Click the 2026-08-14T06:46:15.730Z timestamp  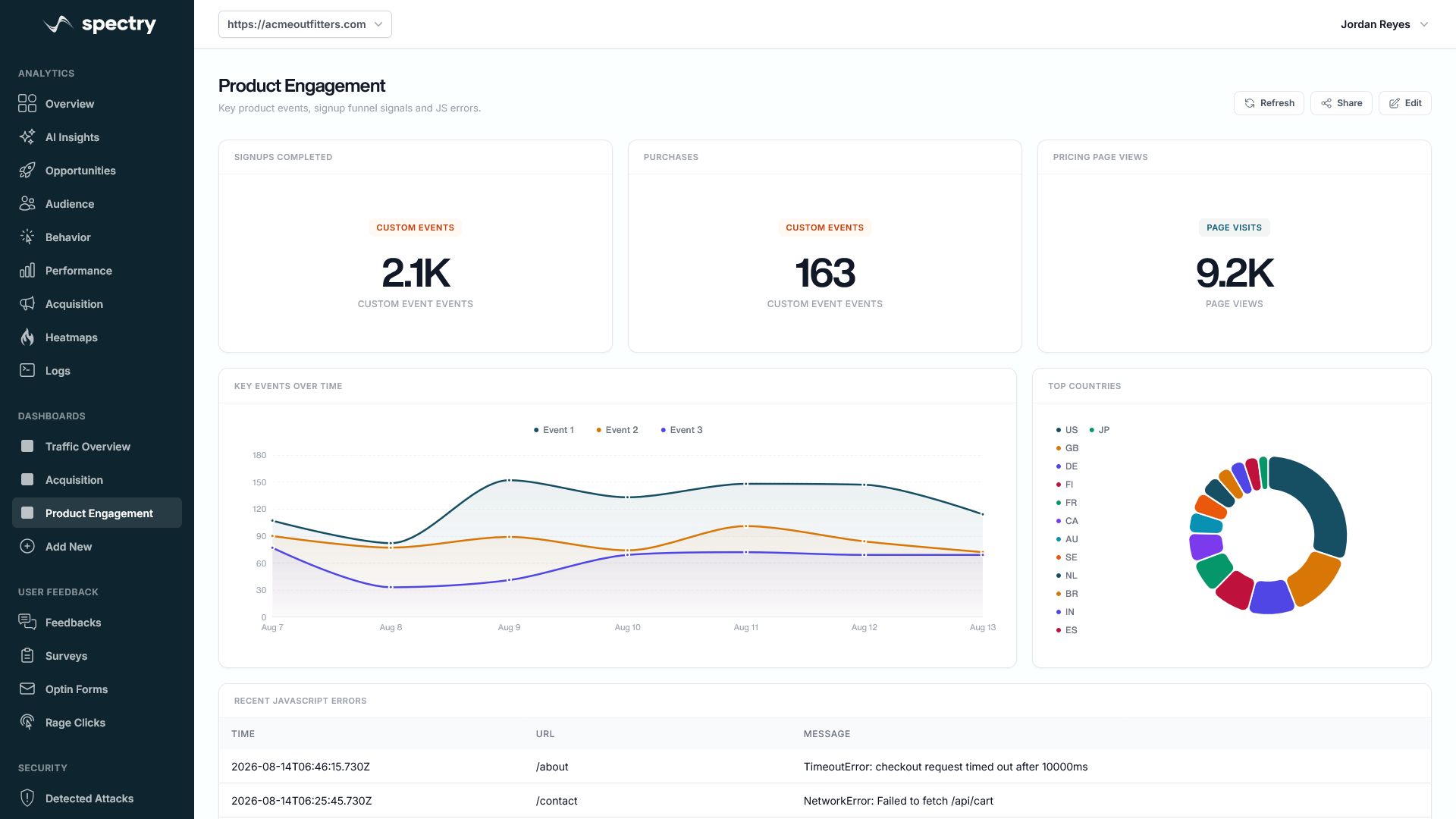tap(300, 767)
